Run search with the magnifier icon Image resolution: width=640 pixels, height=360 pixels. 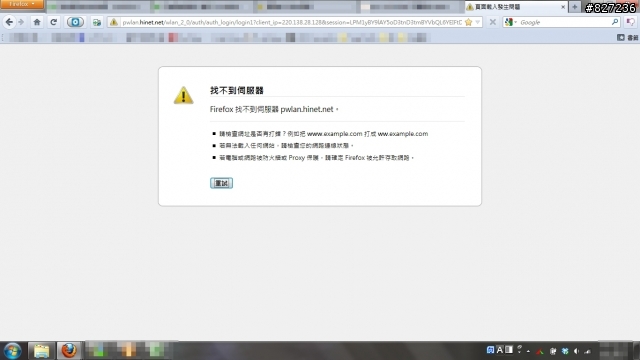[615, 22]
